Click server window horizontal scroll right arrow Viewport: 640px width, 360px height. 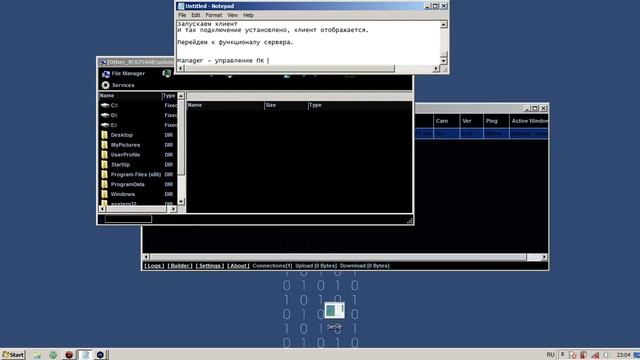(x=544, y=257)
